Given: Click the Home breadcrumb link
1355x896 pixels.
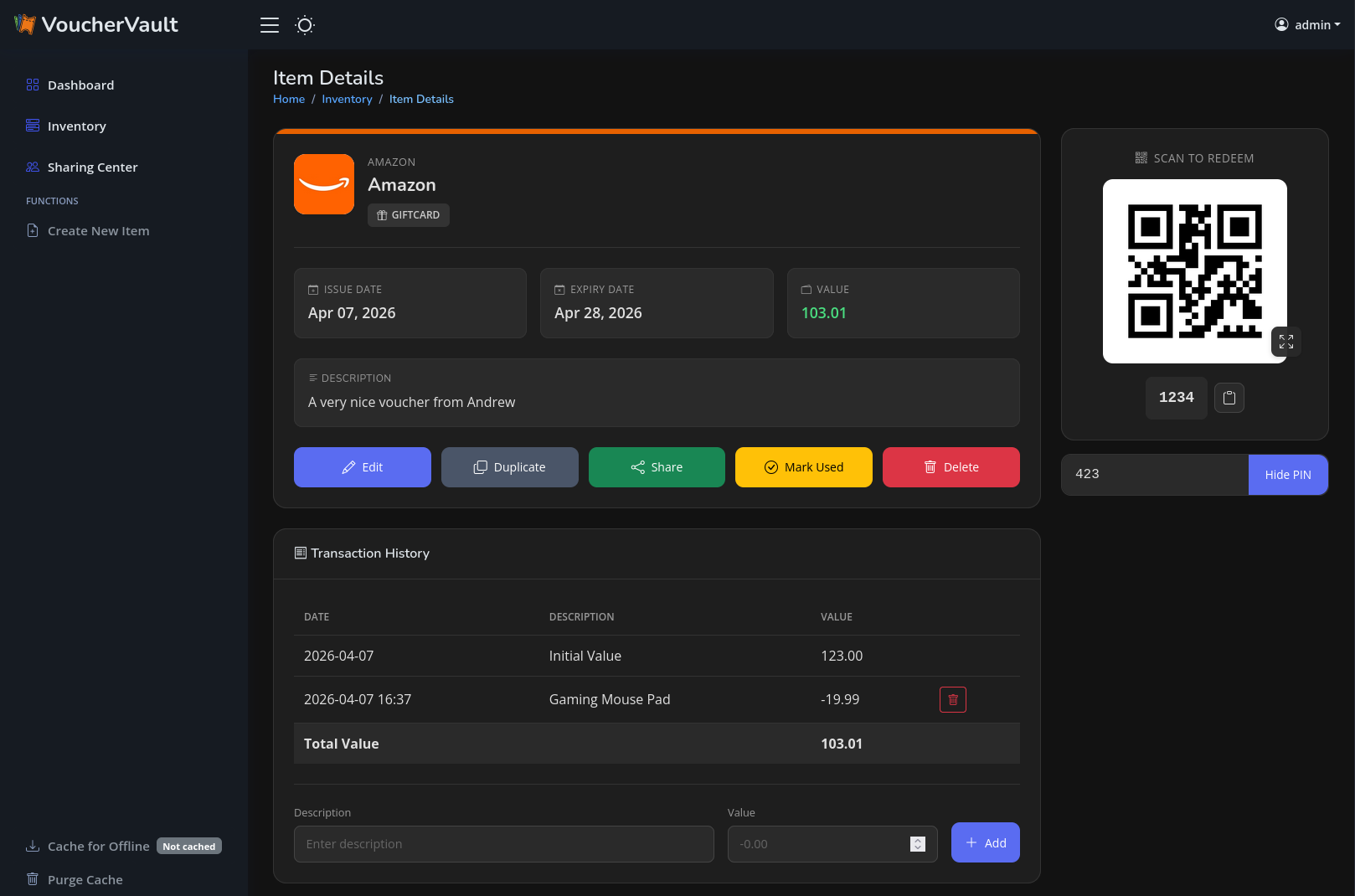Looking at the screenshot, I should [x=289, y=99].
